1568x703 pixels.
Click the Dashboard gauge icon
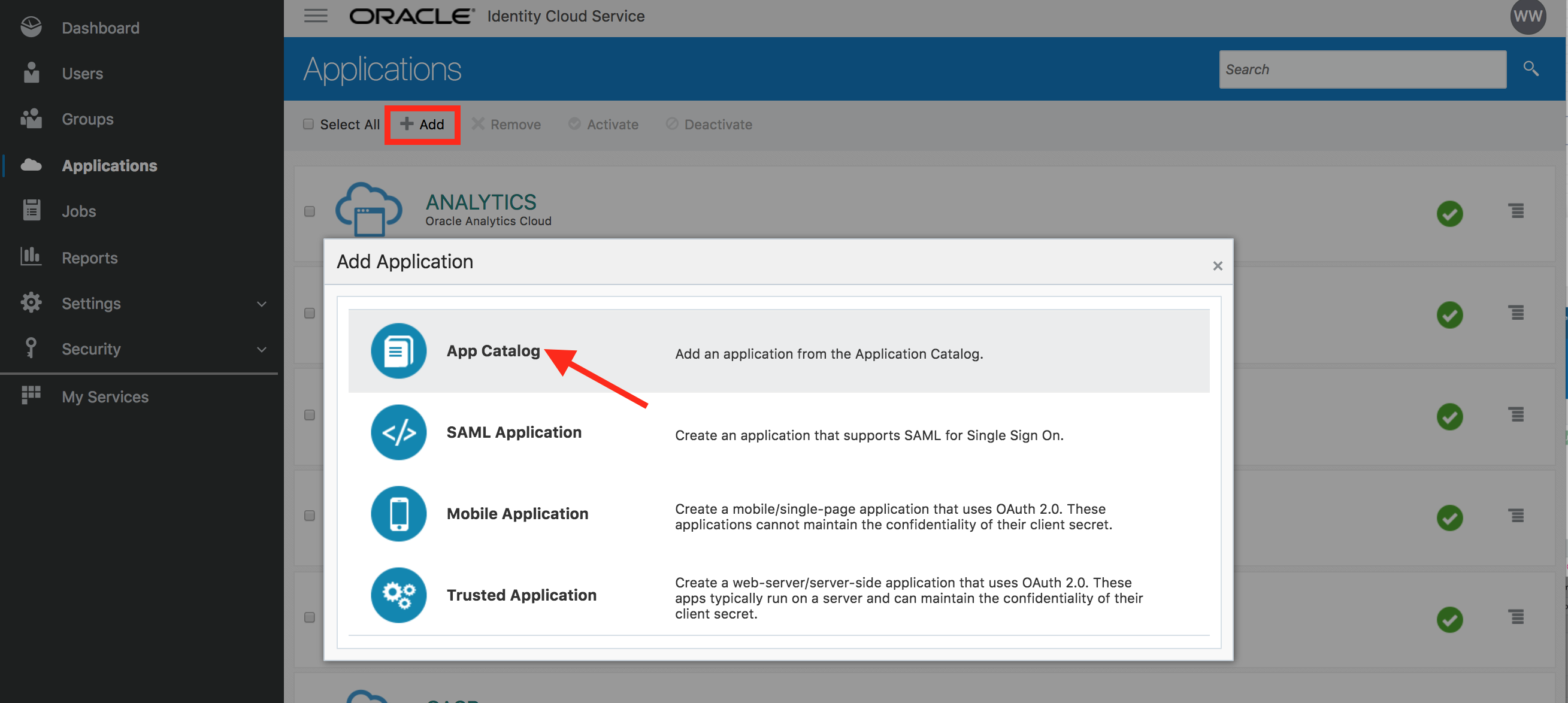point(31,27)
